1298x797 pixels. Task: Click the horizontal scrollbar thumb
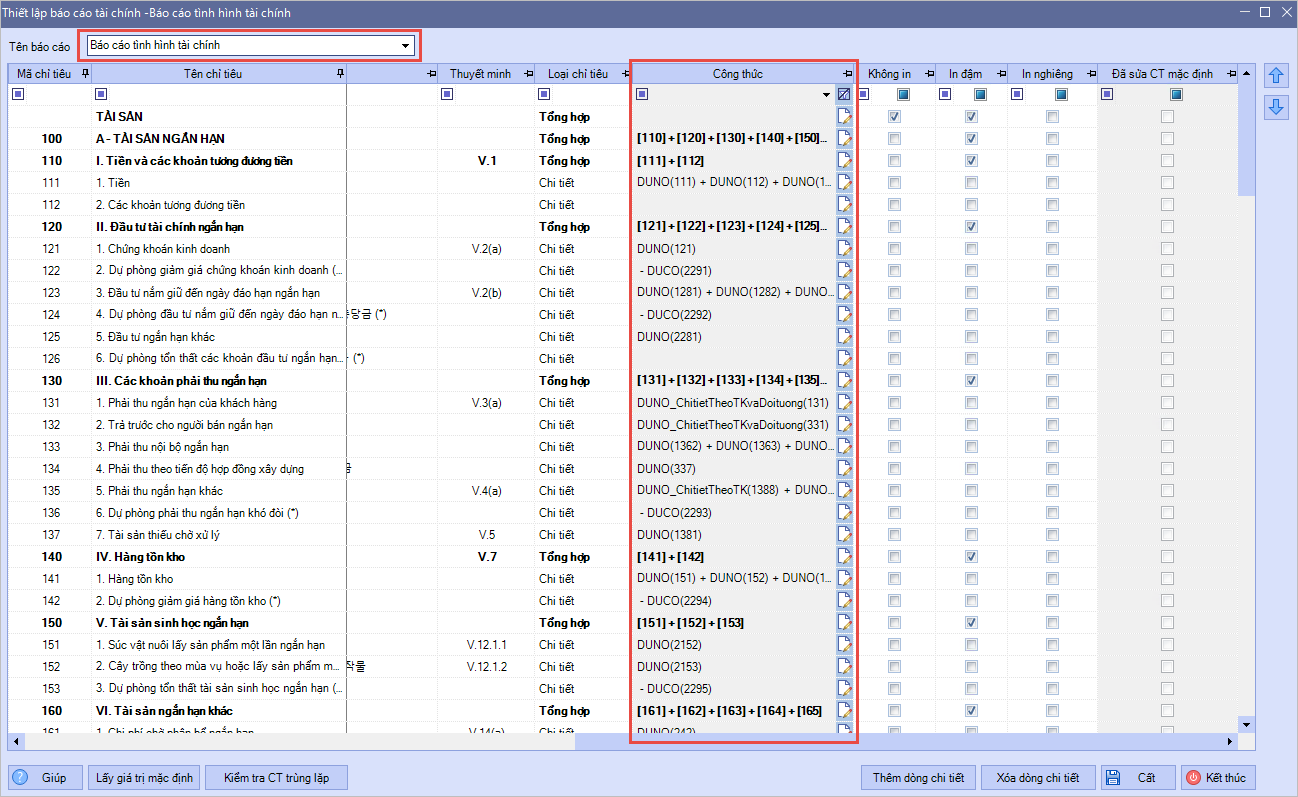click(x=900, y=742)
